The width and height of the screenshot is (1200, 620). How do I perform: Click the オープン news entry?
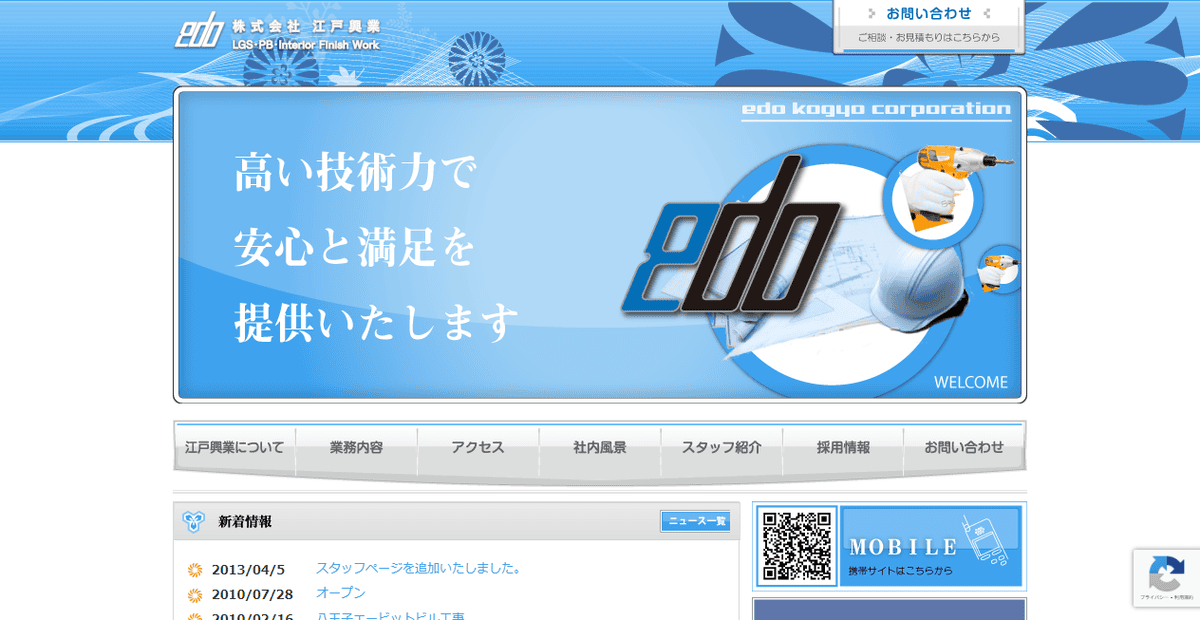click(341, 593)
